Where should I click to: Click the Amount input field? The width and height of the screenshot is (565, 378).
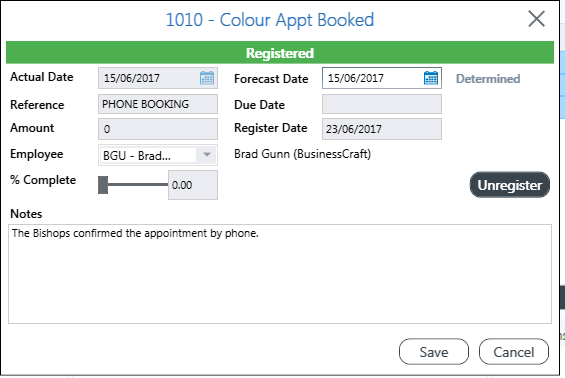pyautogui.click(x=158, y=129)
